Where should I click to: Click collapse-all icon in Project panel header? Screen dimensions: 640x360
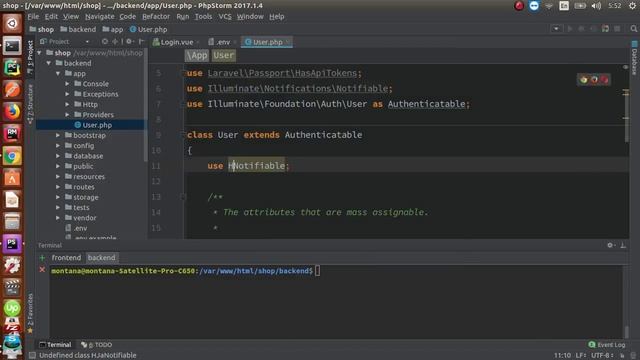(116, 41)
